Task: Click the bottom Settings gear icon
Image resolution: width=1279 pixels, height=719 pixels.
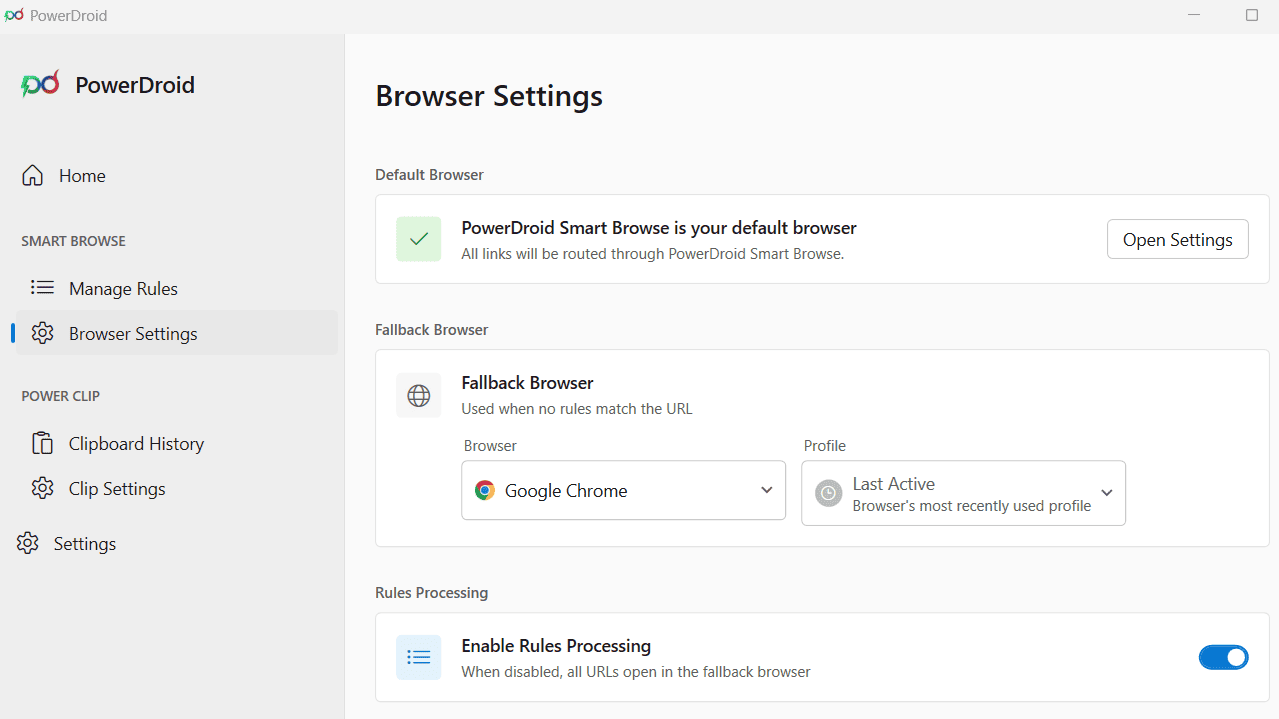Action: pyautogui.click(x=28, y=543)
